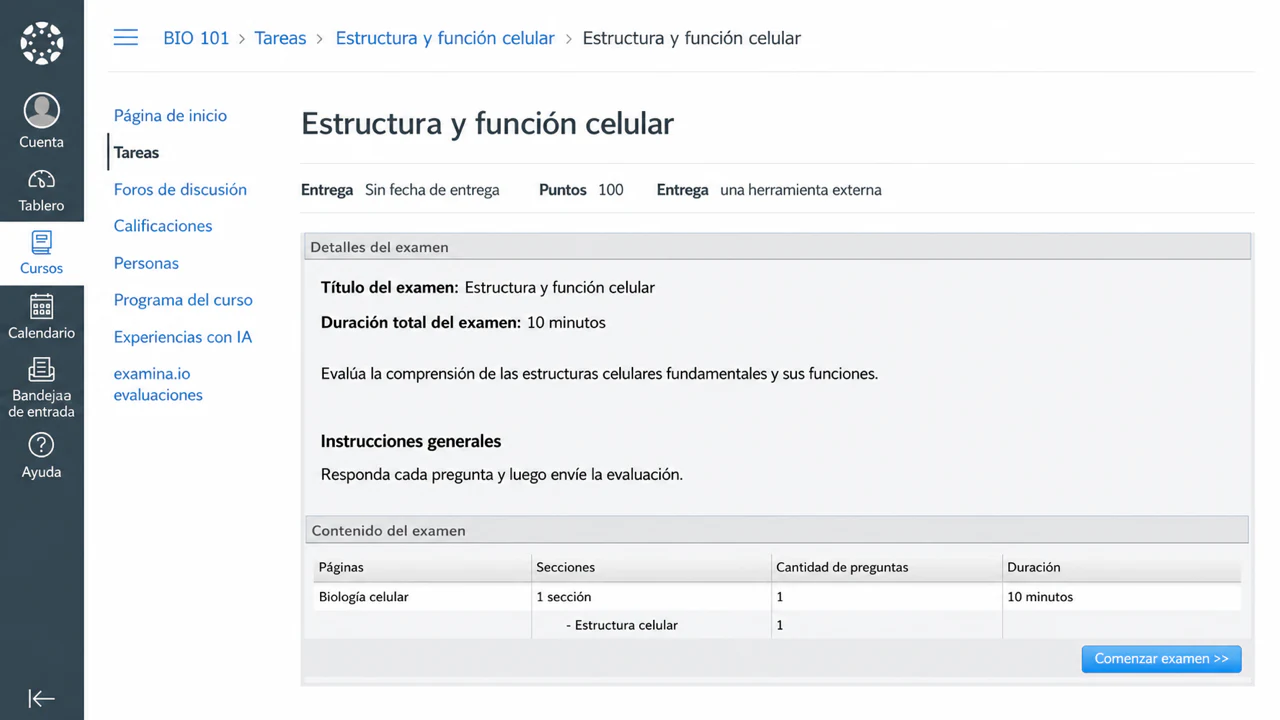Open Programa del curso link
This screenshot has width=1280, height=720.
[183, 300]
